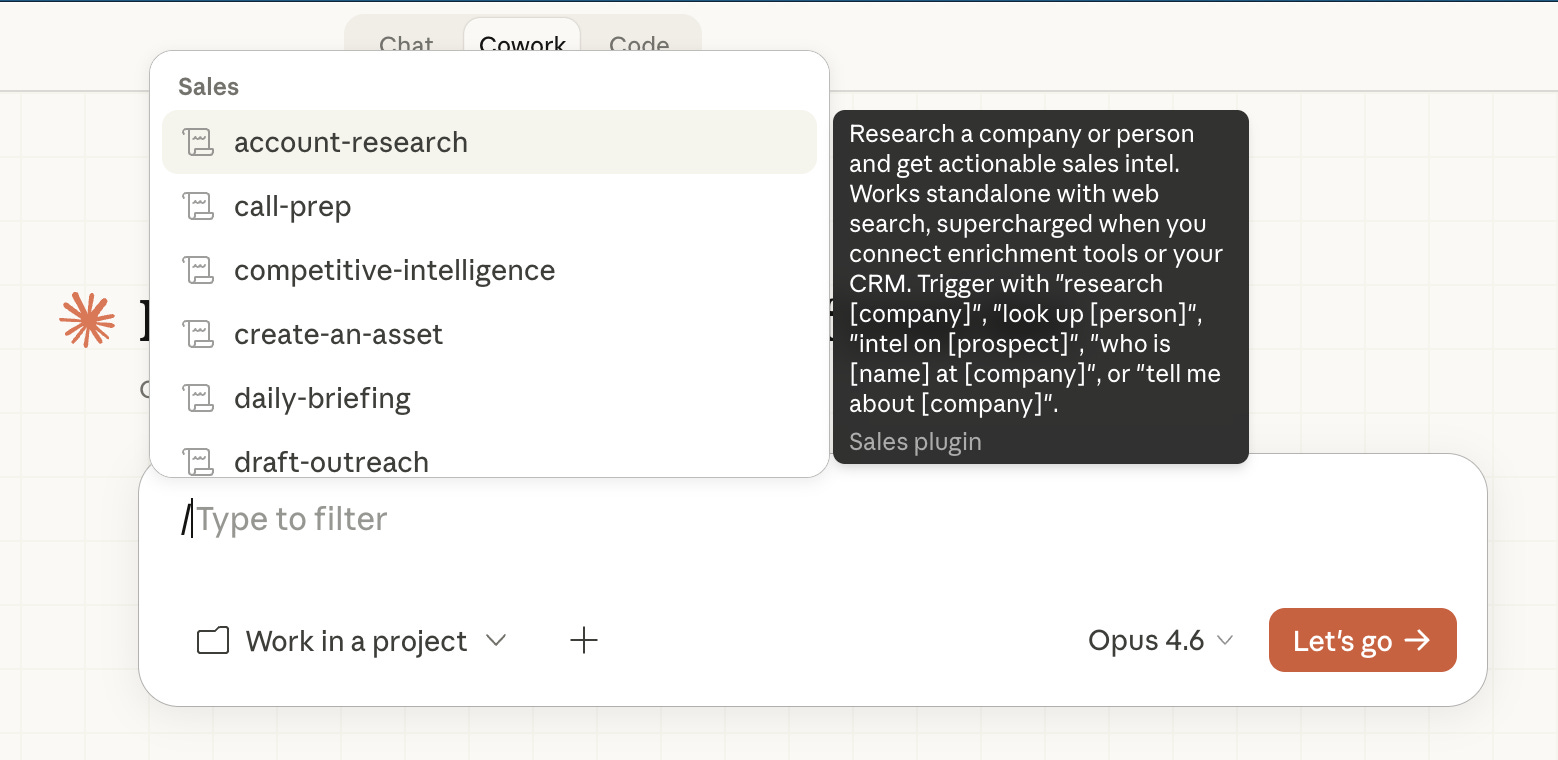Open the Opus 4.6 model selector

tap(1161, 641)
